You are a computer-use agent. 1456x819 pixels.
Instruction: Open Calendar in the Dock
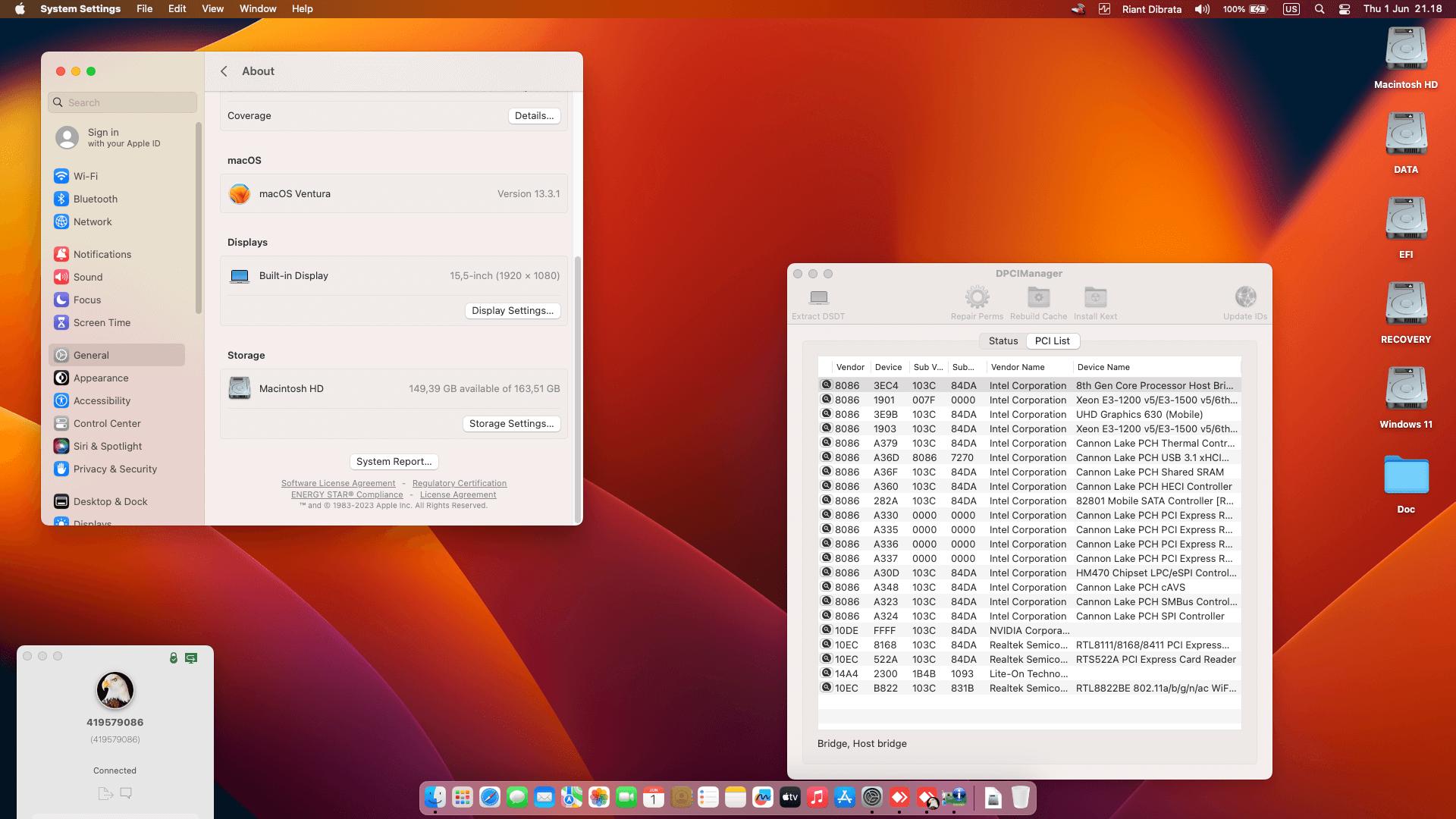click(654, 797)
